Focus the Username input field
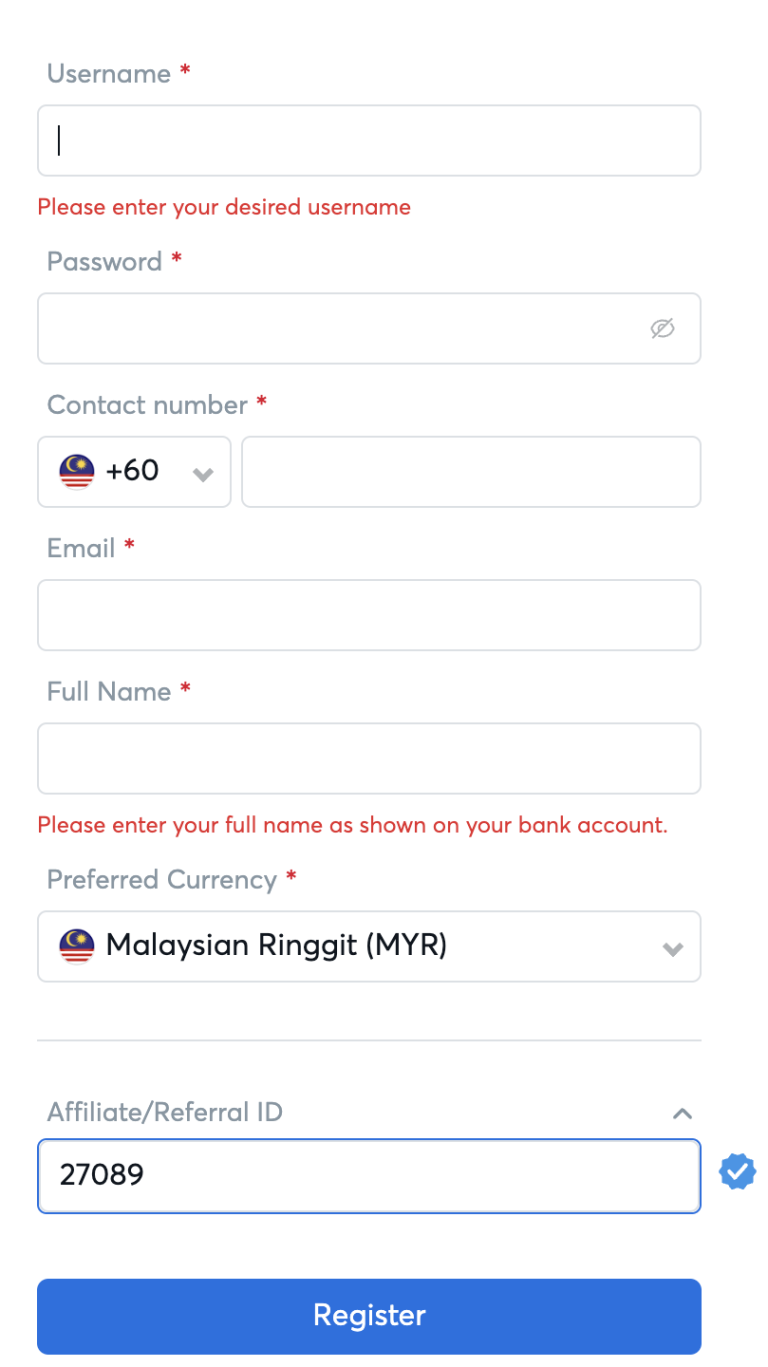768x1367 pixels. [x=369, y=141]
